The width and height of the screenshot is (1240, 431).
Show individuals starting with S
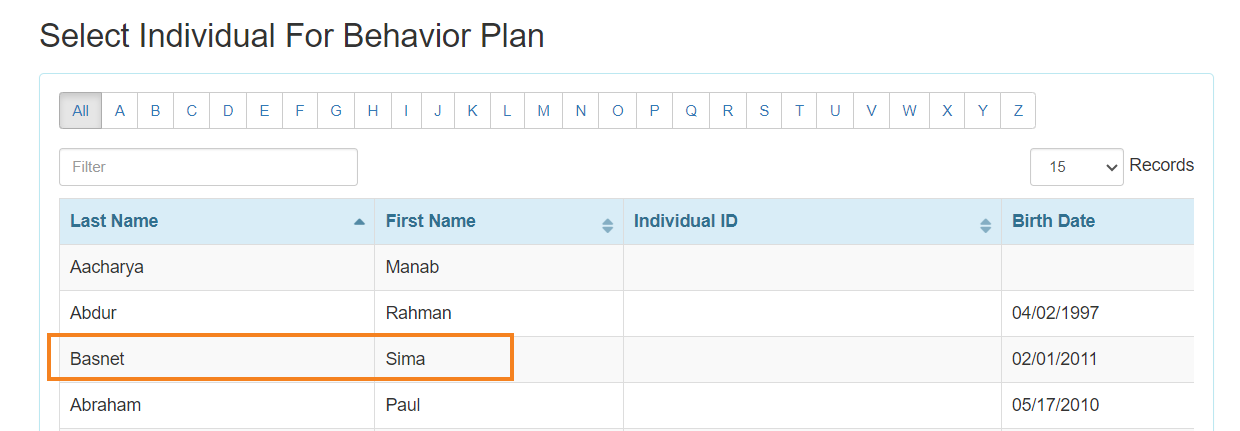point(764,111)
